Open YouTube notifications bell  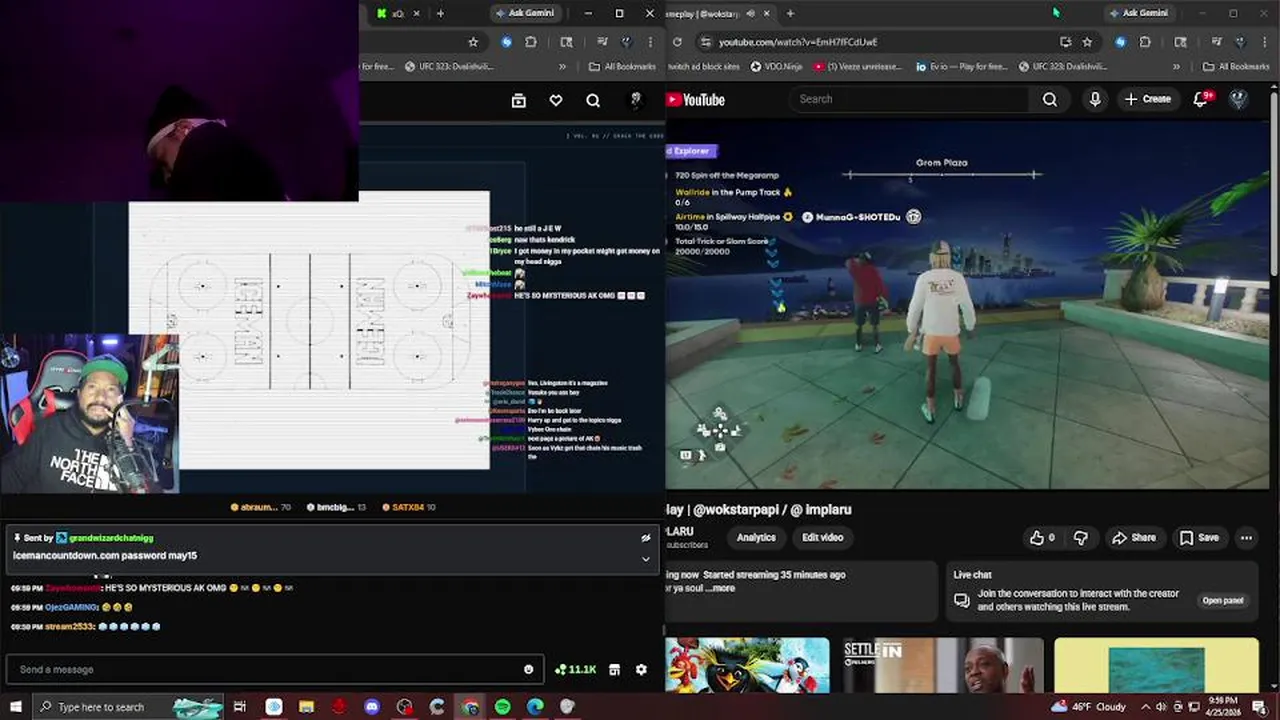(x=1201, y=99)
